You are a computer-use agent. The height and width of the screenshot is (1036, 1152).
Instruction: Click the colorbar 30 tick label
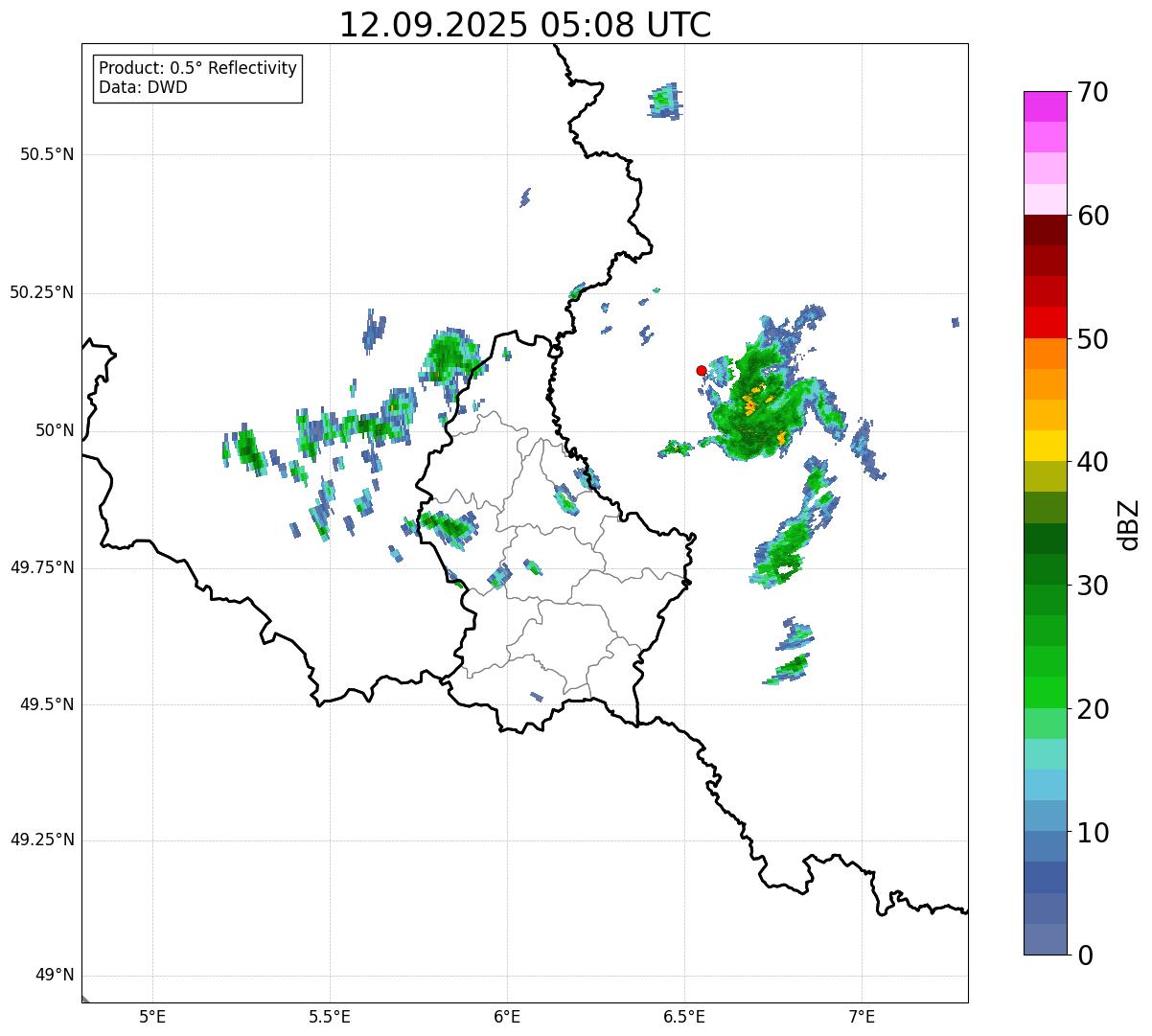[1093, 586]
